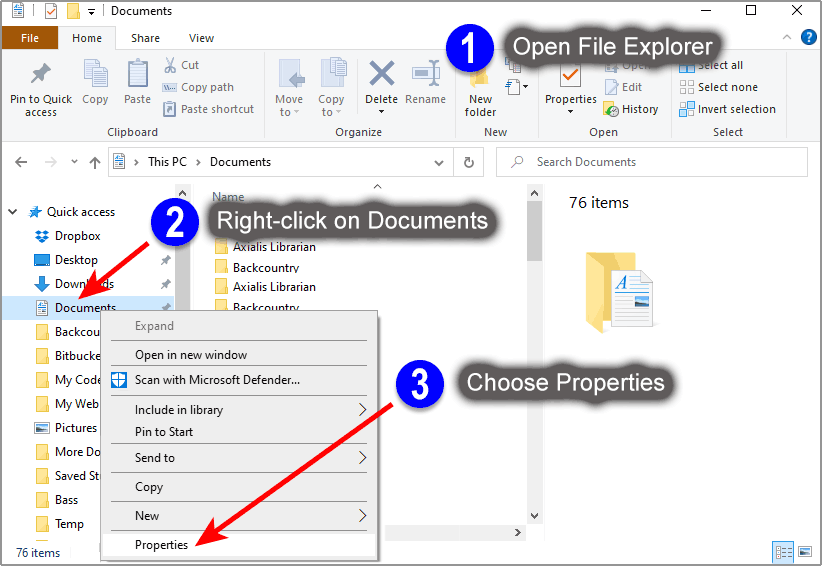Choose Copy in the context menu
The height and width of the screenshot is (566, 822).
click(239, 487)
